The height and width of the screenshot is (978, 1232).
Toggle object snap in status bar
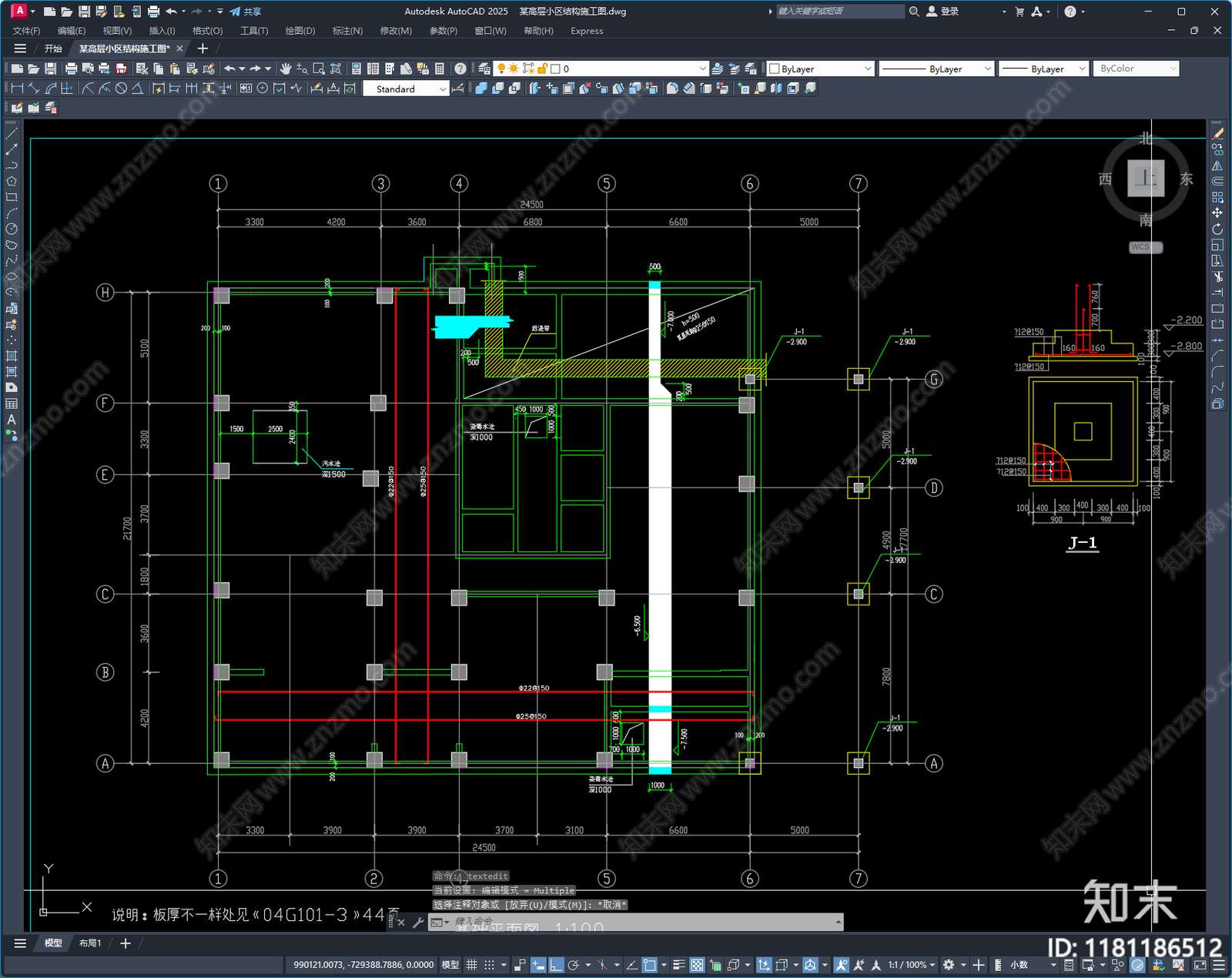coord(650,965)
